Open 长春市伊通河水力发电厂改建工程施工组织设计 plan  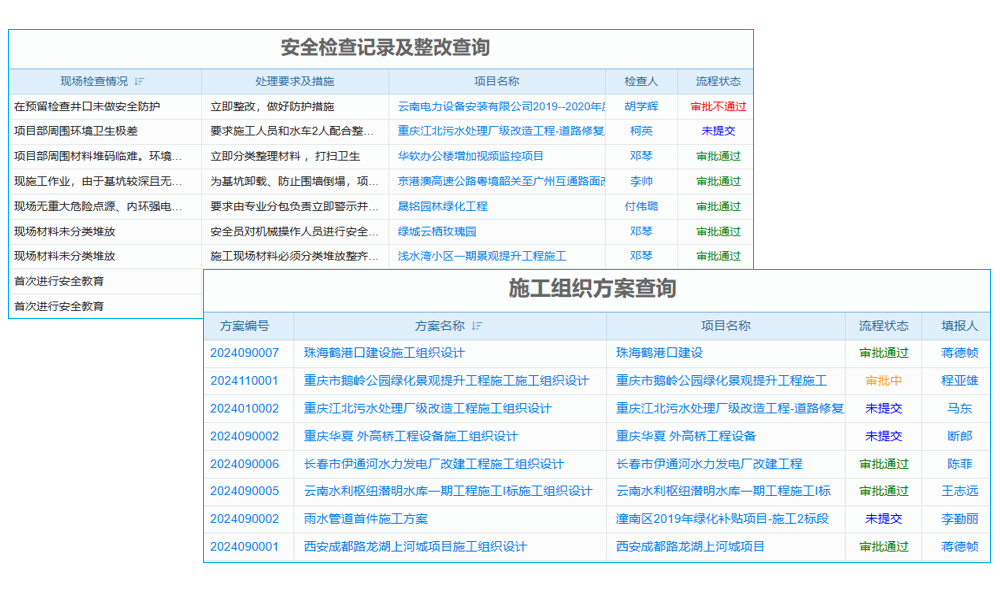click(383, 464)
